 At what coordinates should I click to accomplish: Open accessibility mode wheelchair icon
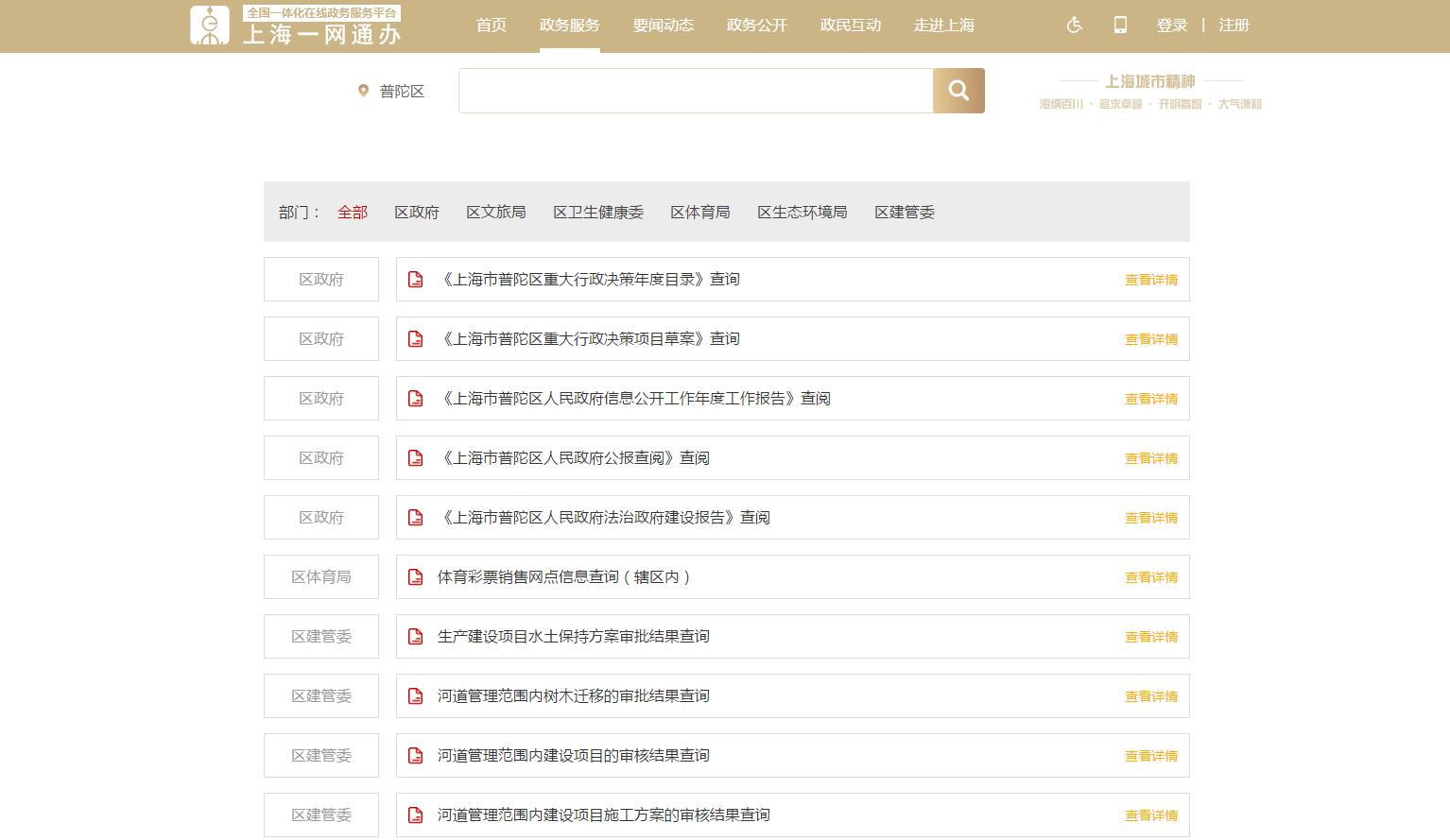(1074, 26)
